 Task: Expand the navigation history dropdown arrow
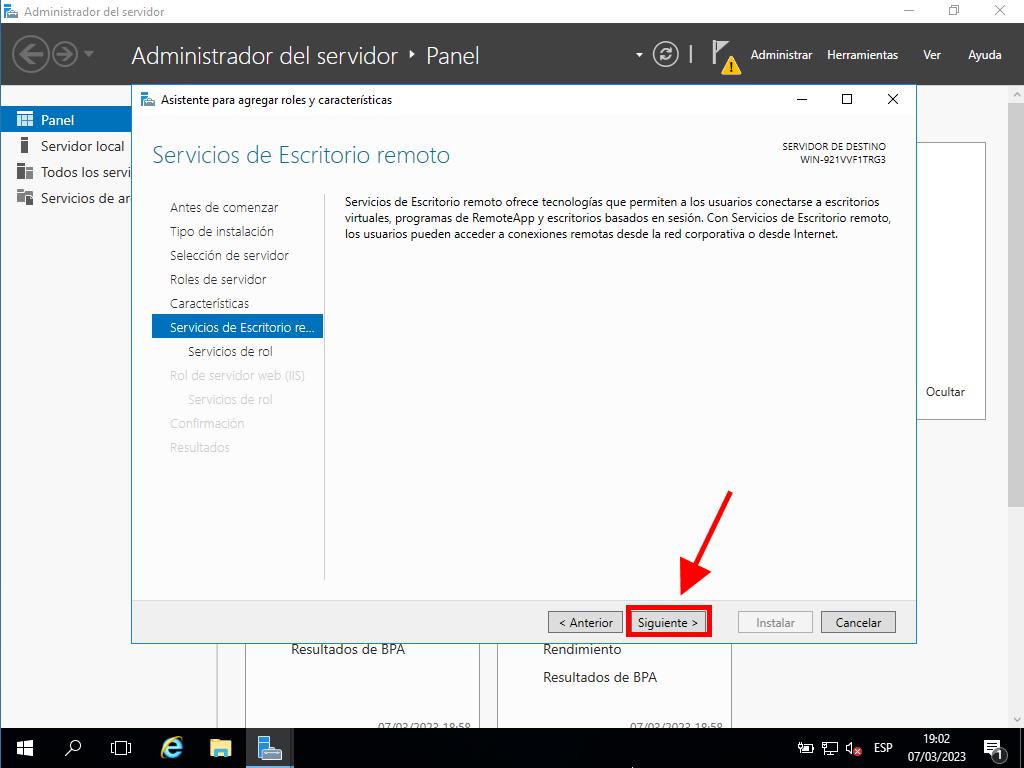coord(89,54)
